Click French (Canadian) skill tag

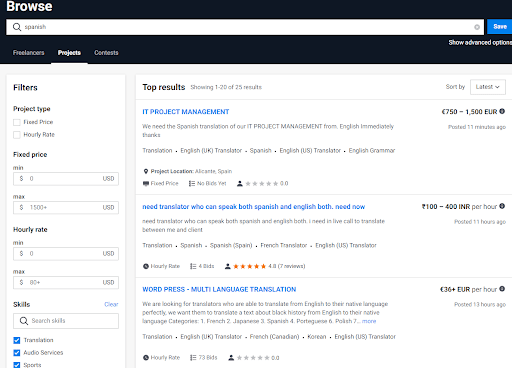[274, 337]
